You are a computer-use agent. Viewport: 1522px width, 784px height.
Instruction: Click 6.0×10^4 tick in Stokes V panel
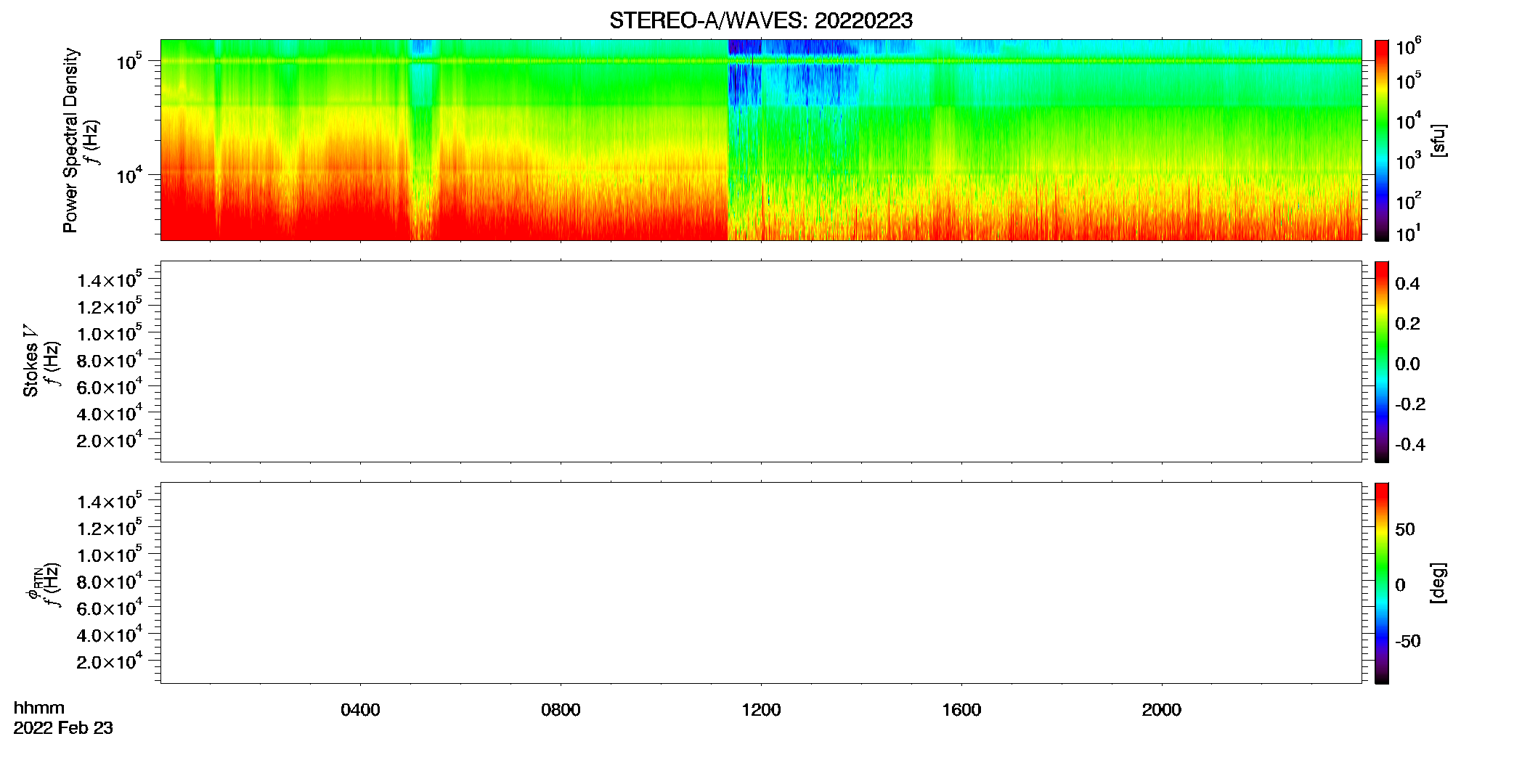pyautogui.click(x=110, y=386)
